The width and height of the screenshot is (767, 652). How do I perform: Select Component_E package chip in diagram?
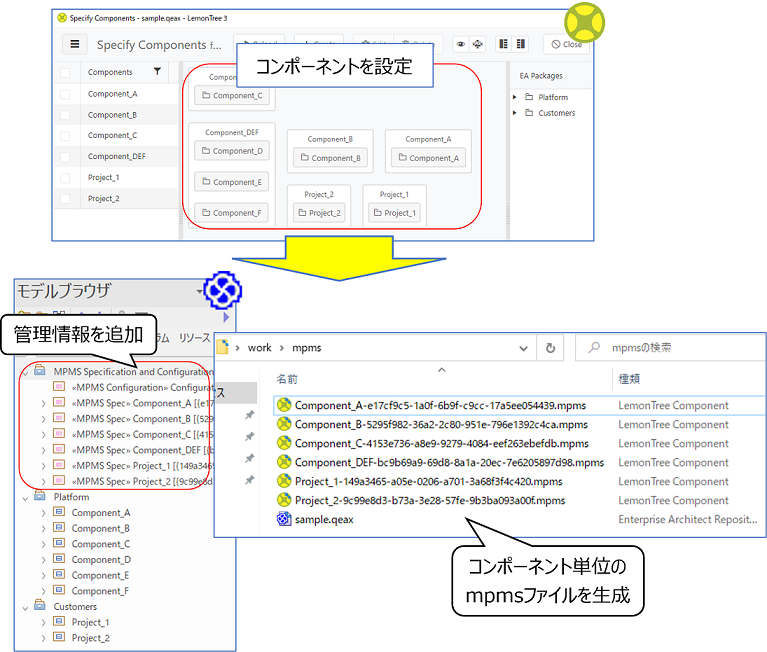pos(232,181)
